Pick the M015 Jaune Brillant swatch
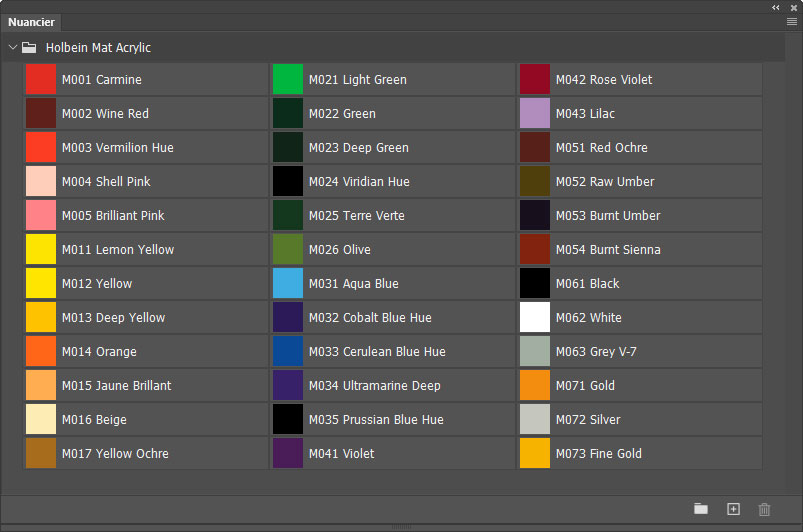Image resolution: width=803 pixels, height=532 pixels. [x=41, y=385]
